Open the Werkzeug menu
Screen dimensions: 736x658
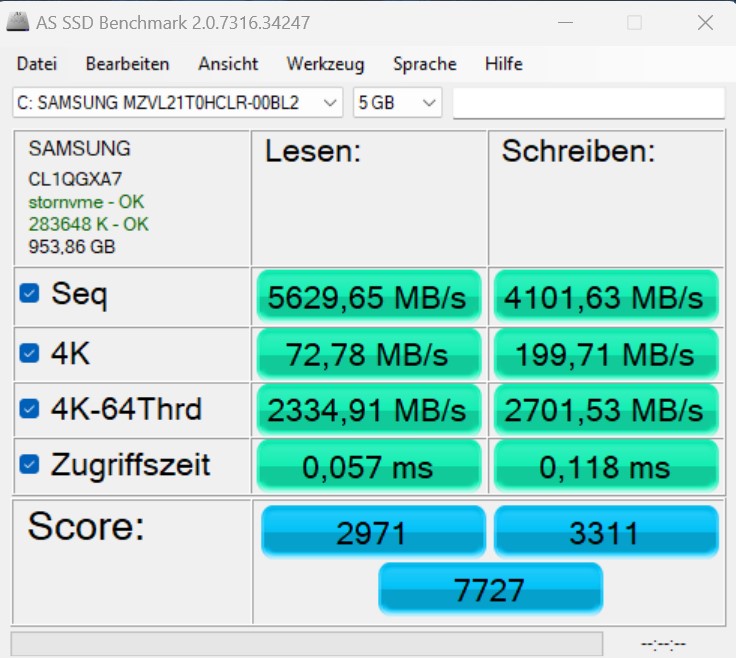tap(325, 64)
